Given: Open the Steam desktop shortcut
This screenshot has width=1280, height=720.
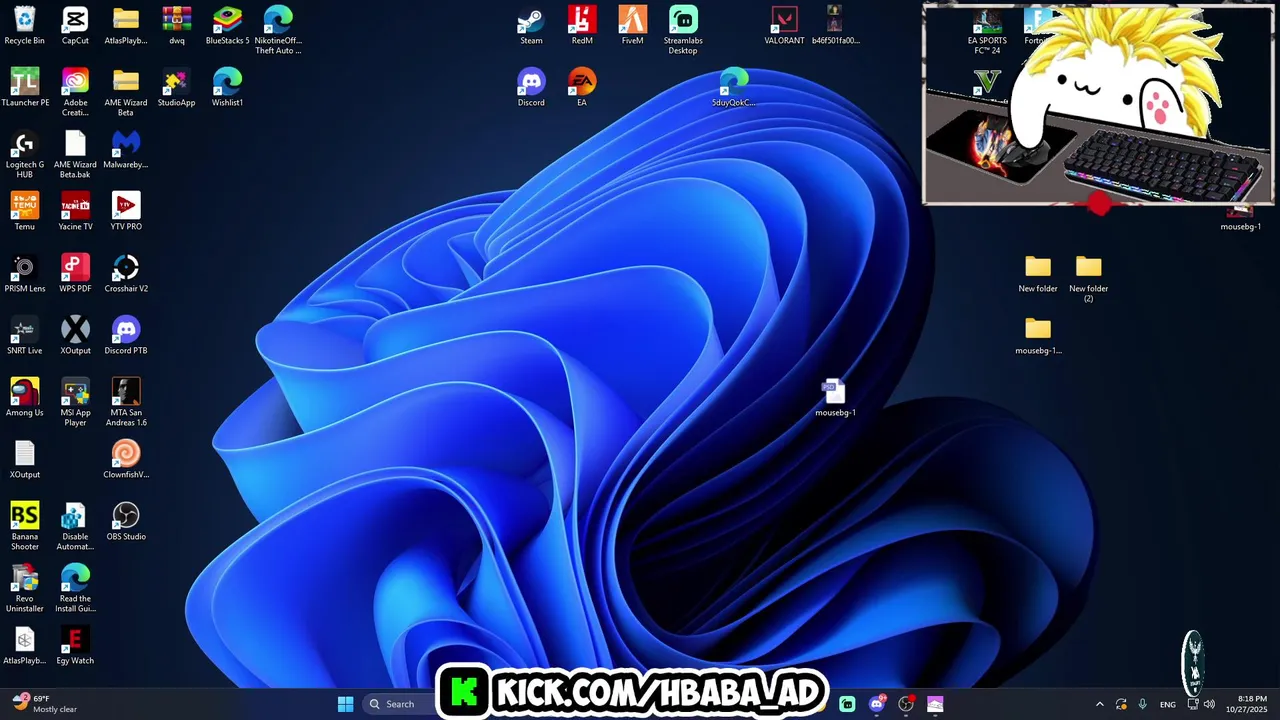Looking at the screenshot, I should tap(531, 26).
